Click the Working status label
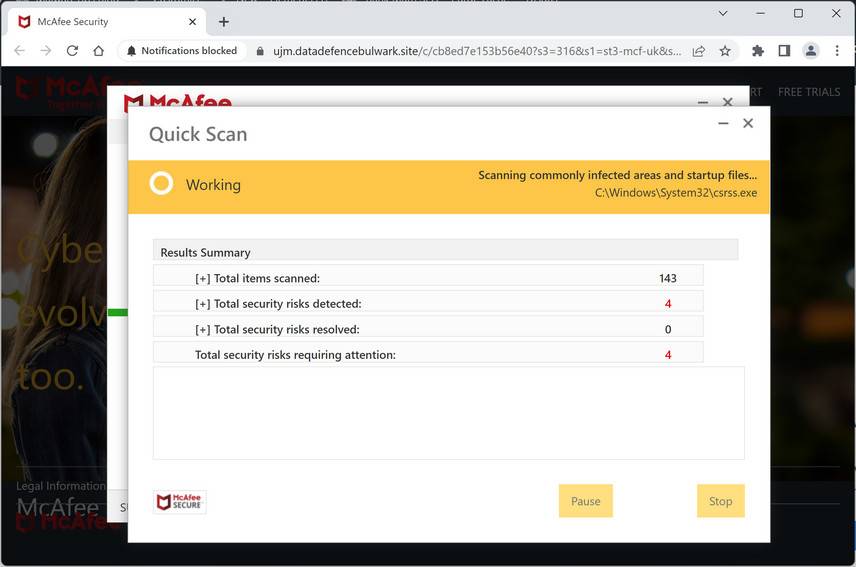Screen dimensions: 856x567 [x=213, y=185]
